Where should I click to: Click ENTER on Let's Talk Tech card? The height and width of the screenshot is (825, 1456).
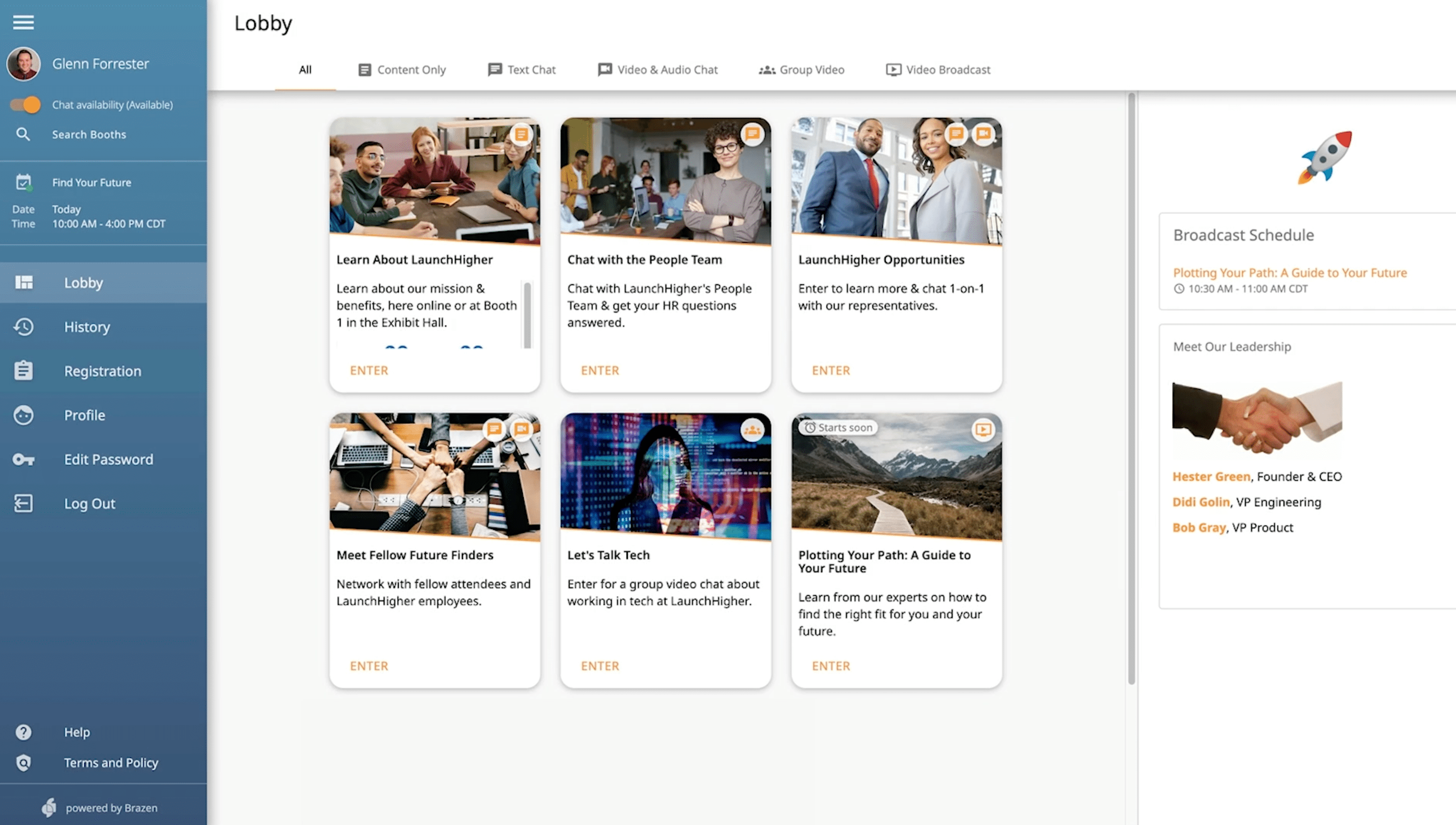(600, 666)
